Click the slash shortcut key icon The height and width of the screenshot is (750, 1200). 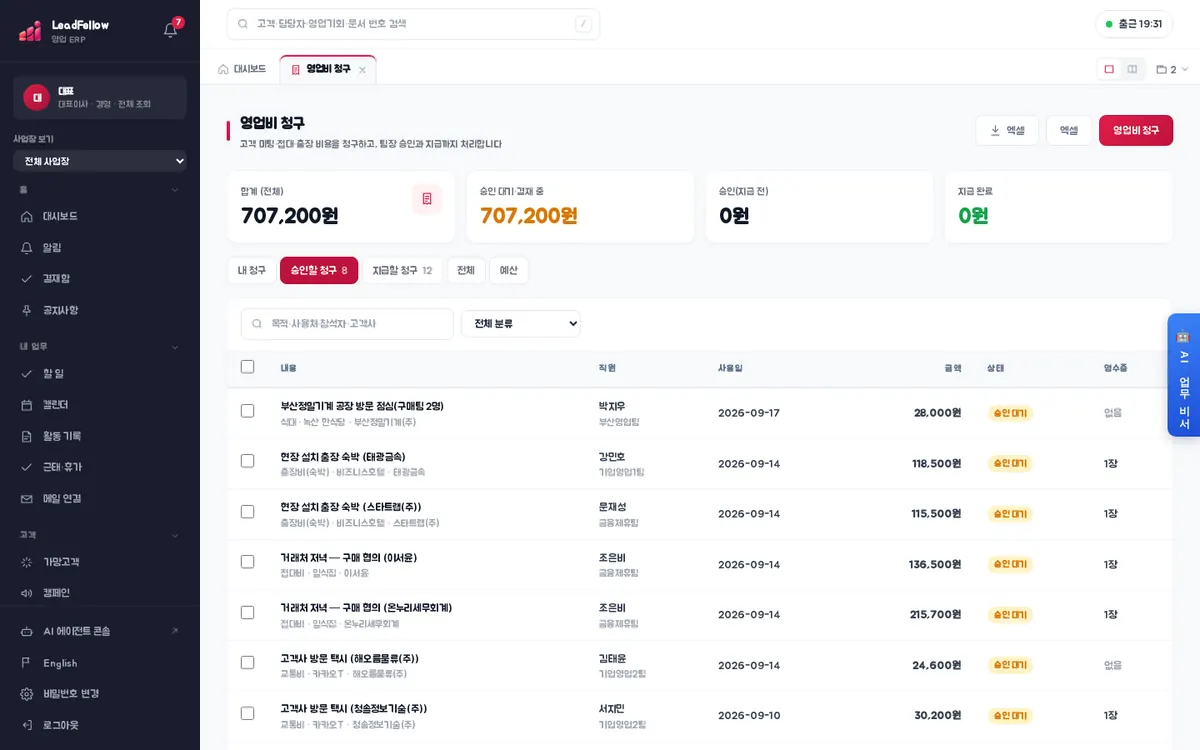(583, 24)
